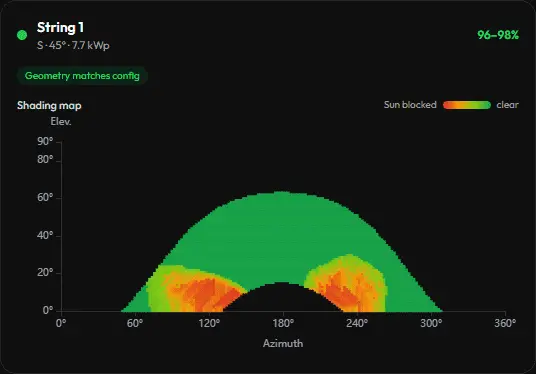Click the 240° azimuth tick label

[357, 323]
